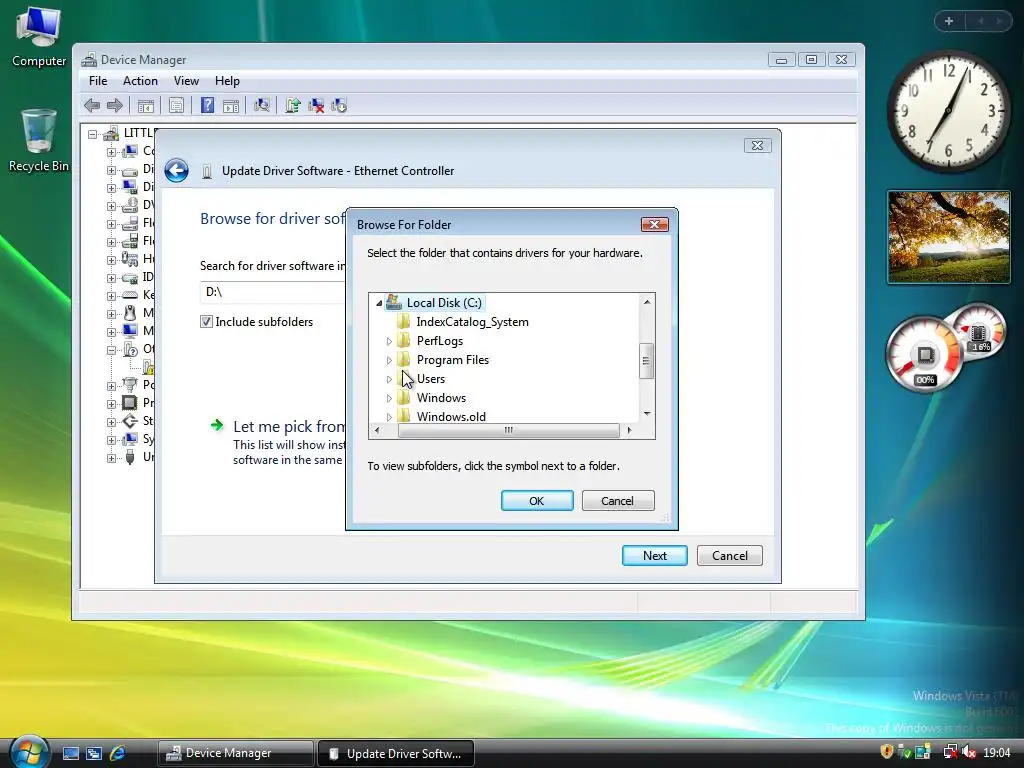1024x768 pixels.
Task: Uncheck the Include subfolders checkbox
Action: (206, 321)
